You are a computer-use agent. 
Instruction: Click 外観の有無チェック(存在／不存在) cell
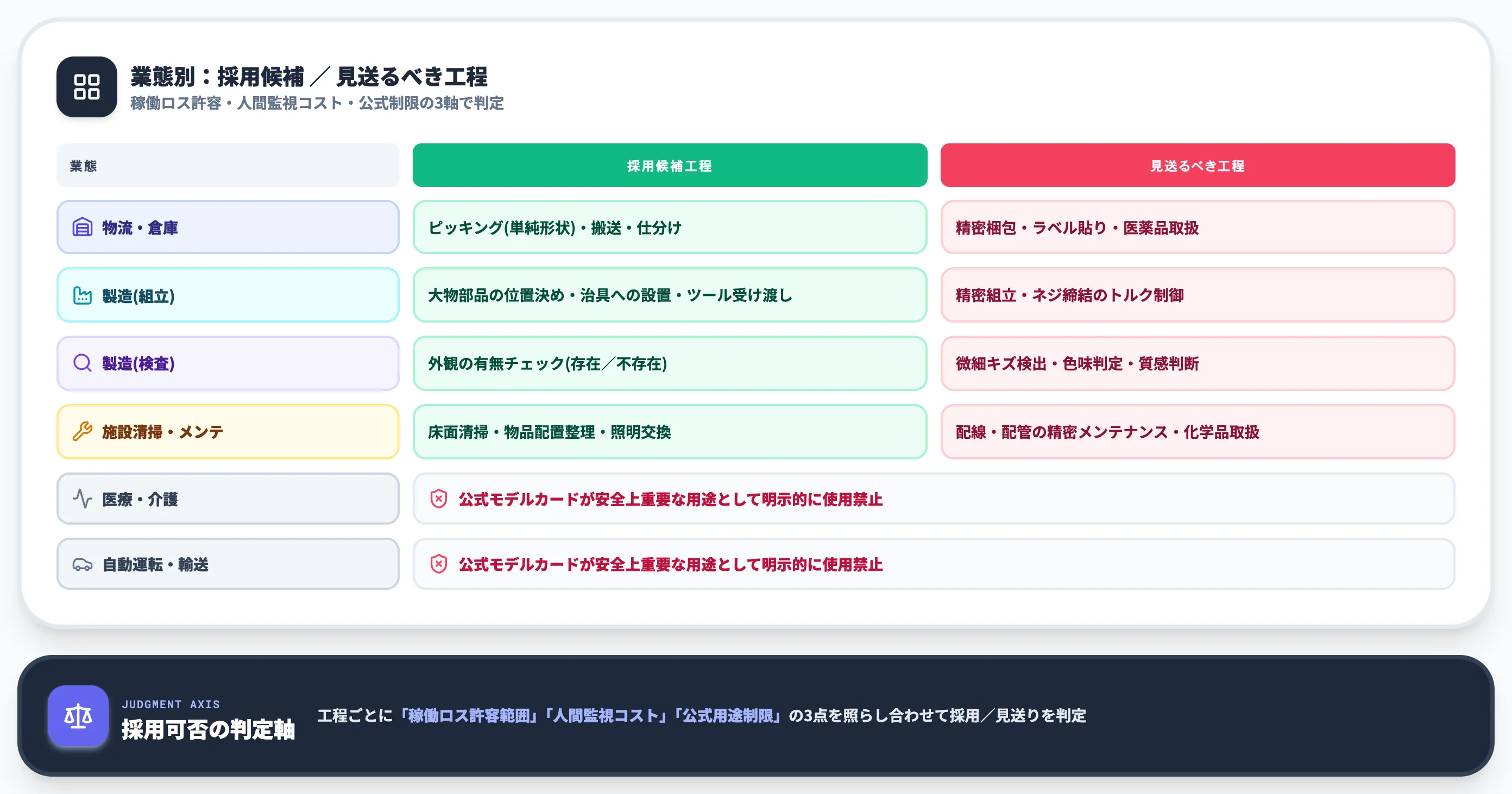(670, 363)
